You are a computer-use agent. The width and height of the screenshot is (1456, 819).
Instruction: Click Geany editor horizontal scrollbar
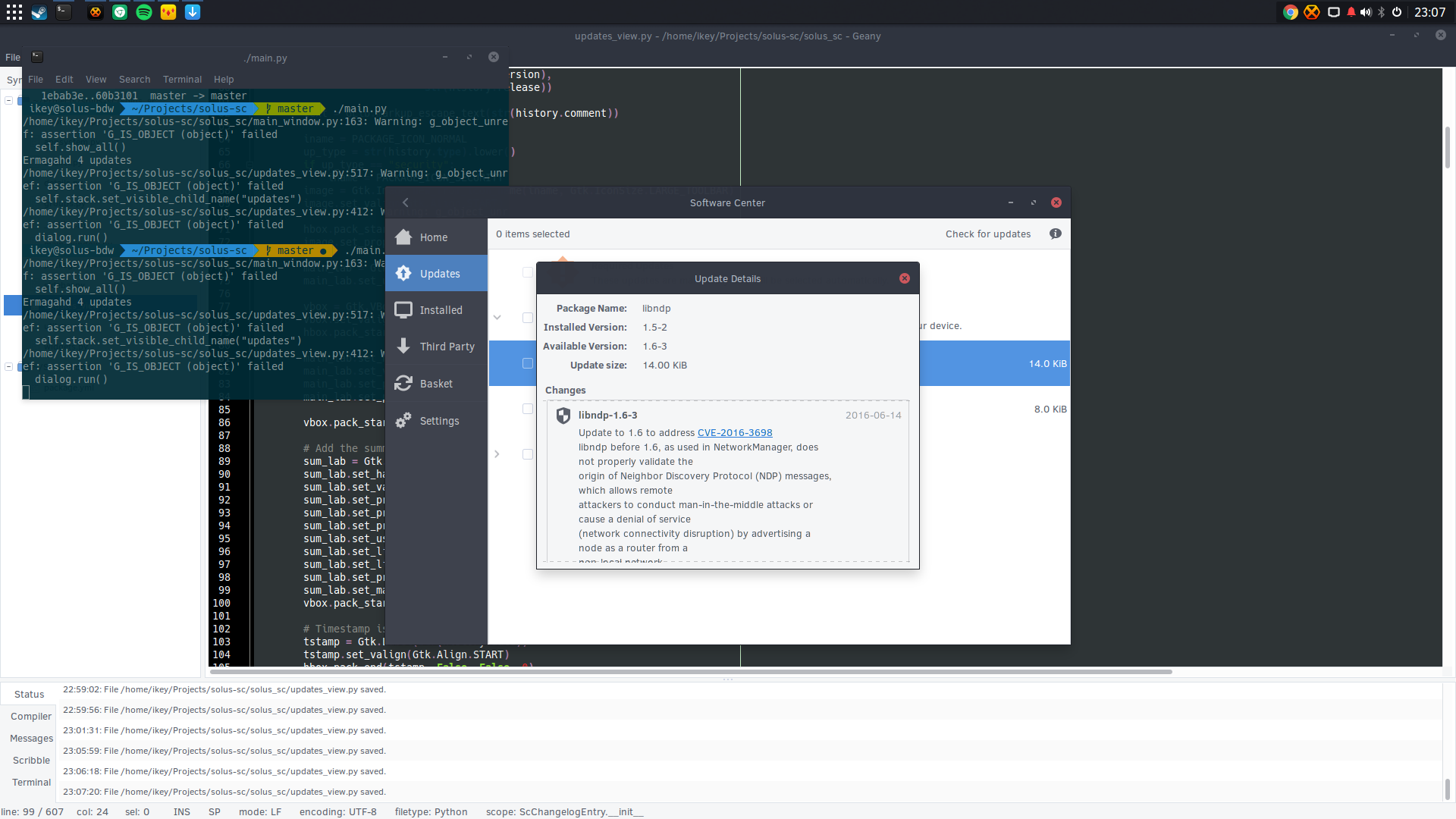(x=692, y=671)
